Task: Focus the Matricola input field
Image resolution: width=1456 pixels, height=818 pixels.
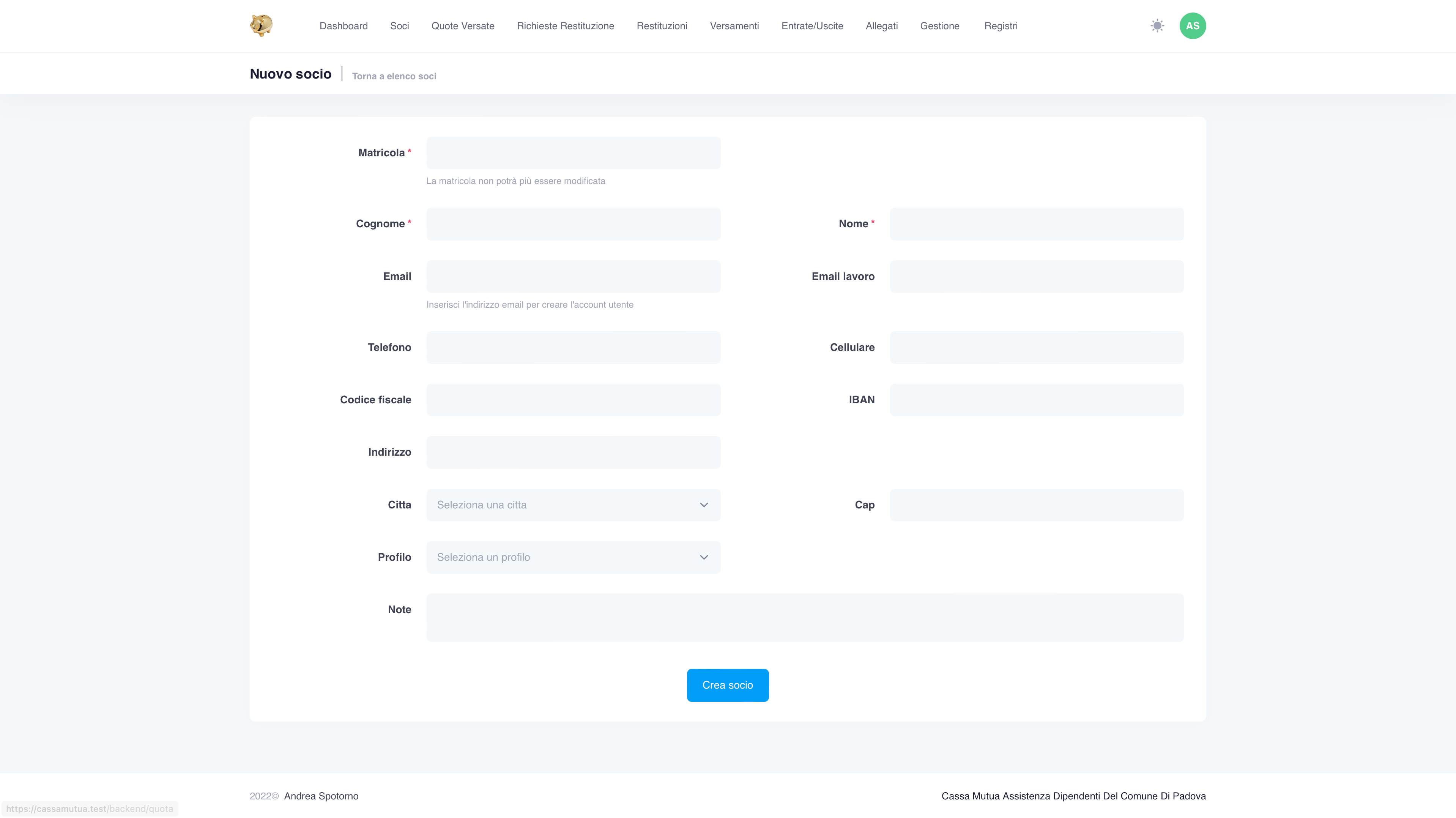Action: (x=573, y=153)
